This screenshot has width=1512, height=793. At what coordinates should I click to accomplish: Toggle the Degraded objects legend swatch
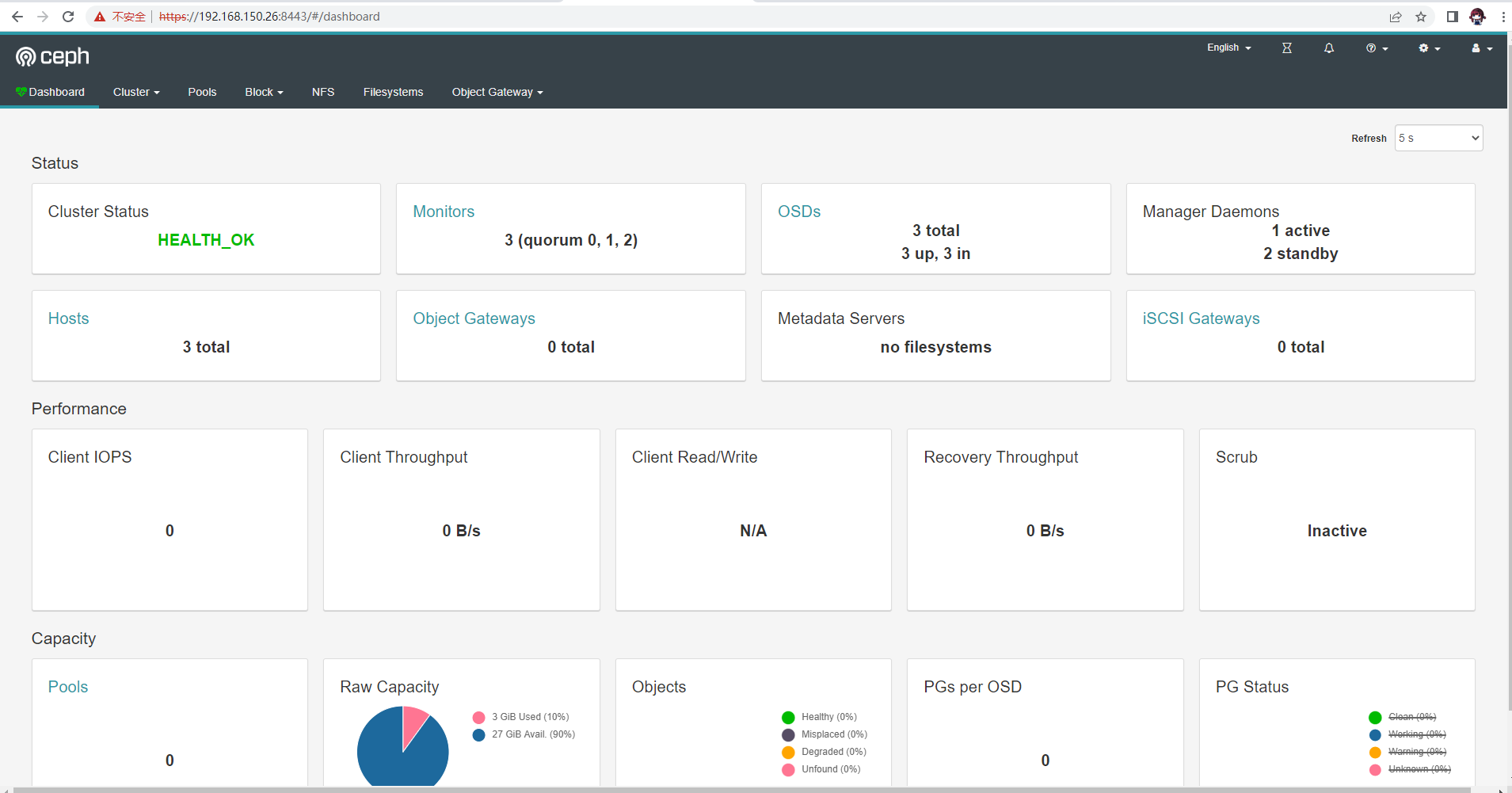tap(788, 753)
